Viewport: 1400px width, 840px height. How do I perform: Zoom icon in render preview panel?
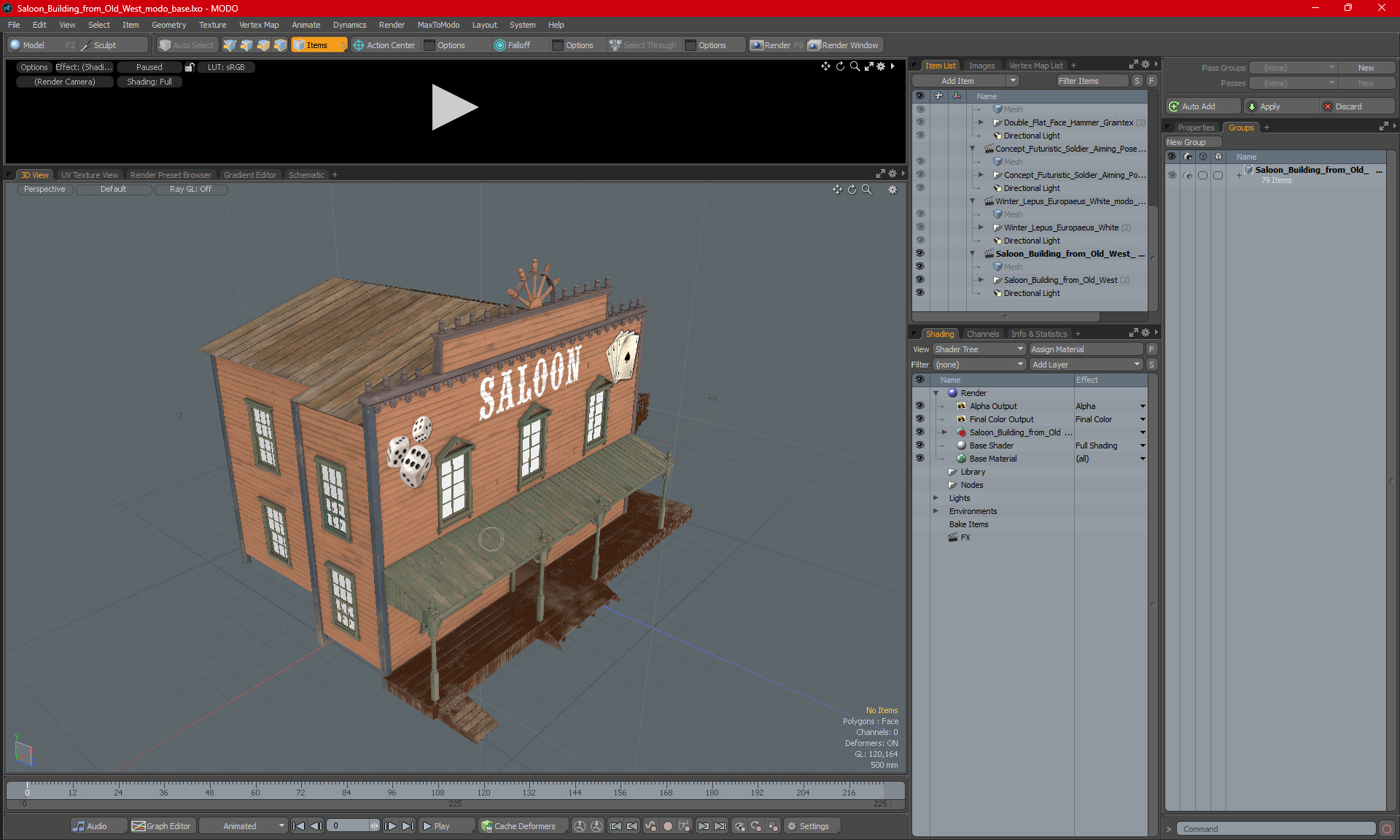tap(855, 66)
